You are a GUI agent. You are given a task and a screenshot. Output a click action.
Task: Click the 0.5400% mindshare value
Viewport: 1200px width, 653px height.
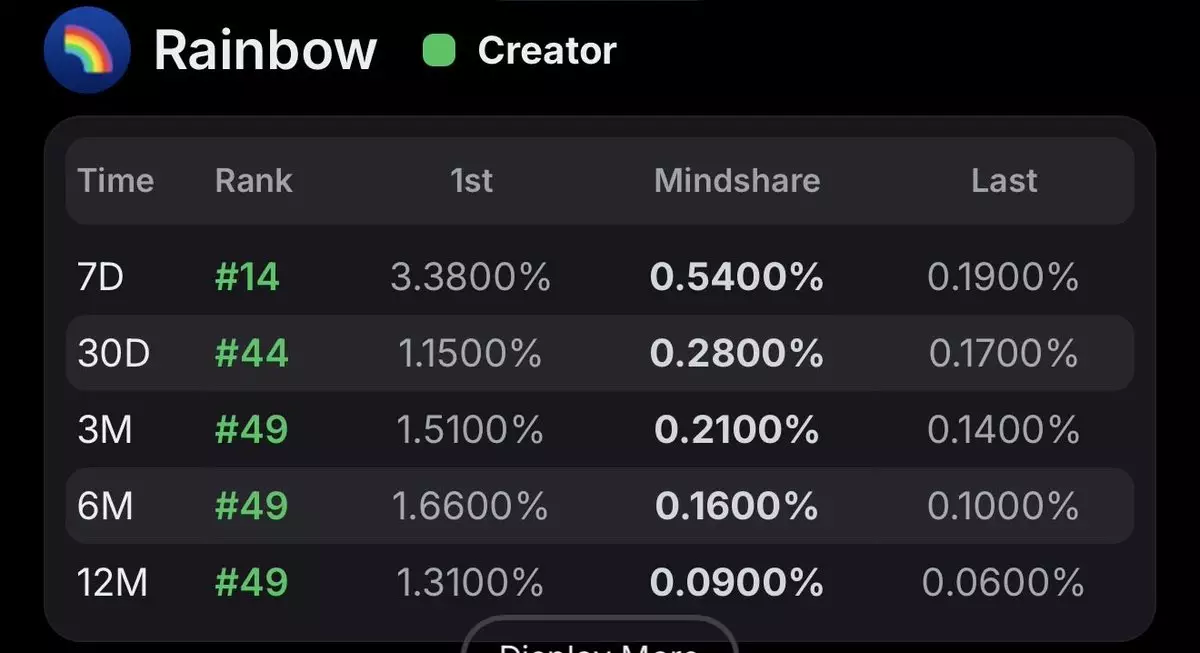click(x=737, y=277)
